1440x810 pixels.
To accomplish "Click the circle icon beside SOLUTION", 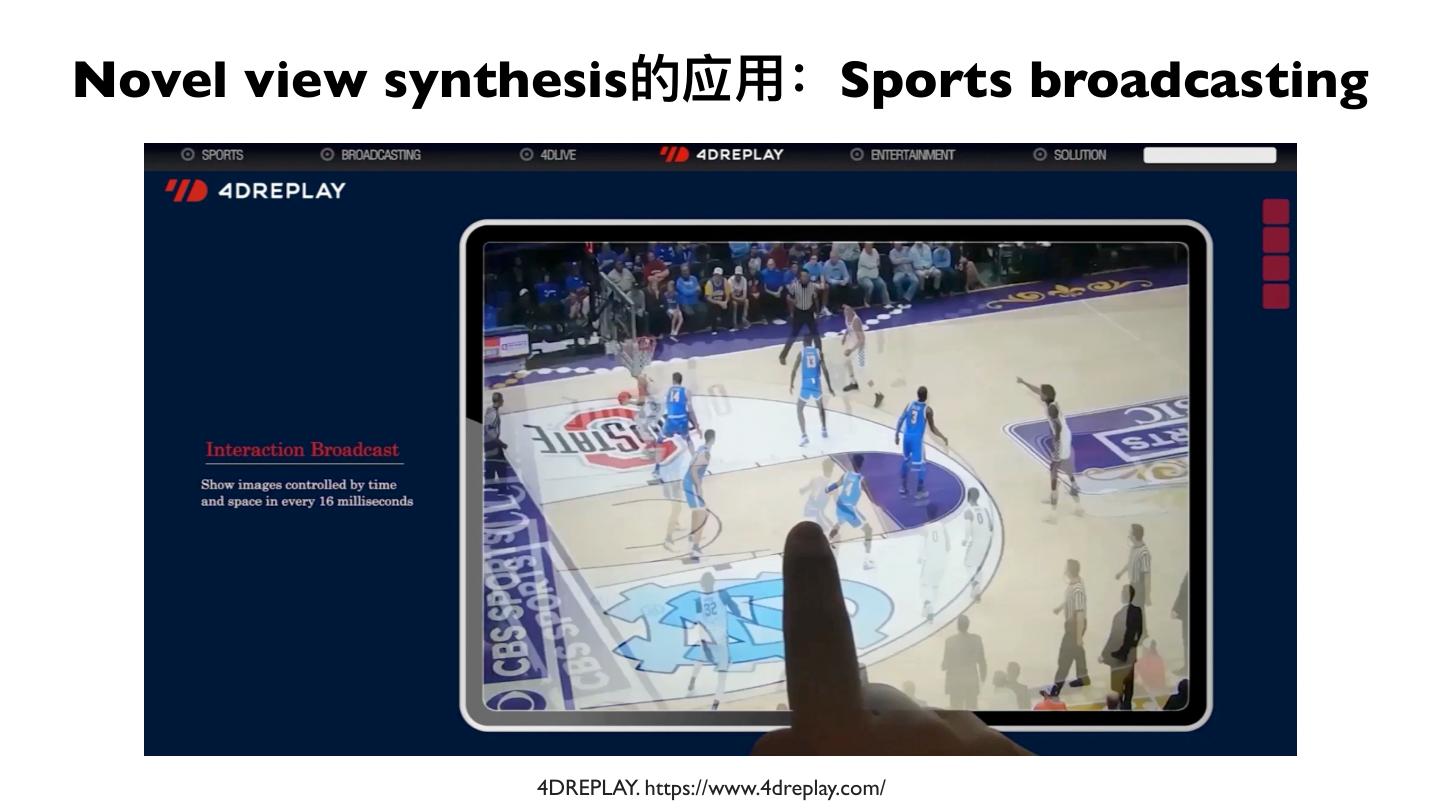I will coord(1040,155).
